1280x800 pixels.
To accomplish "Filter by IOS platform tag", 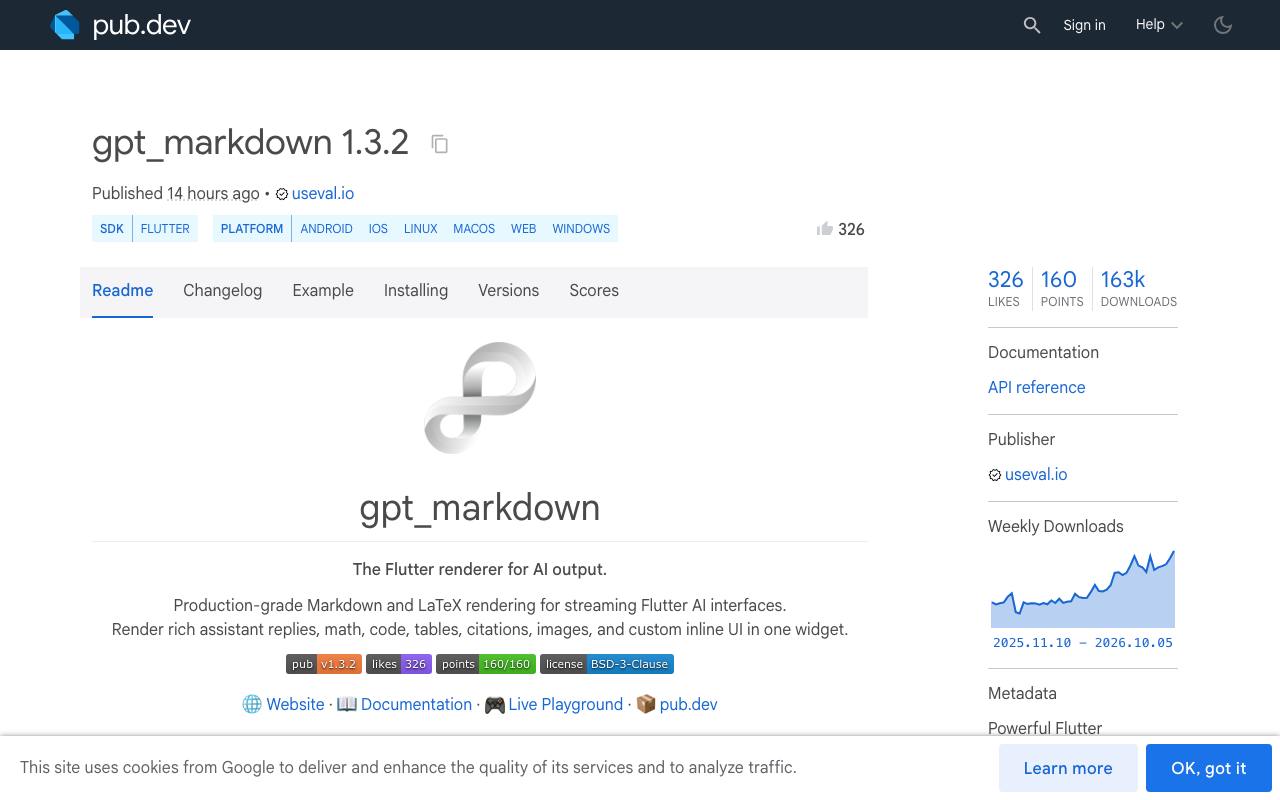I will click(378, 229).
